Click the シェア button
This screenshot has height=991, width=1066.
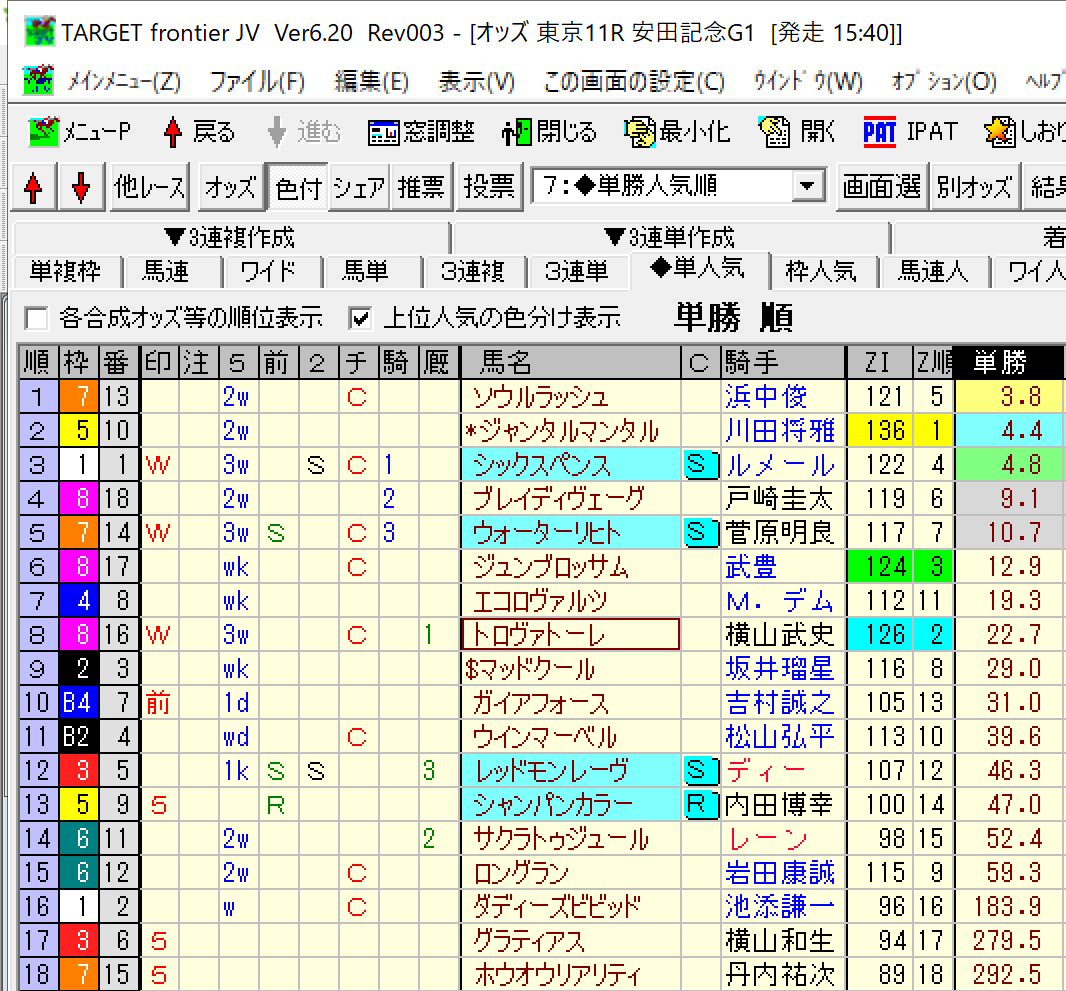359,187
